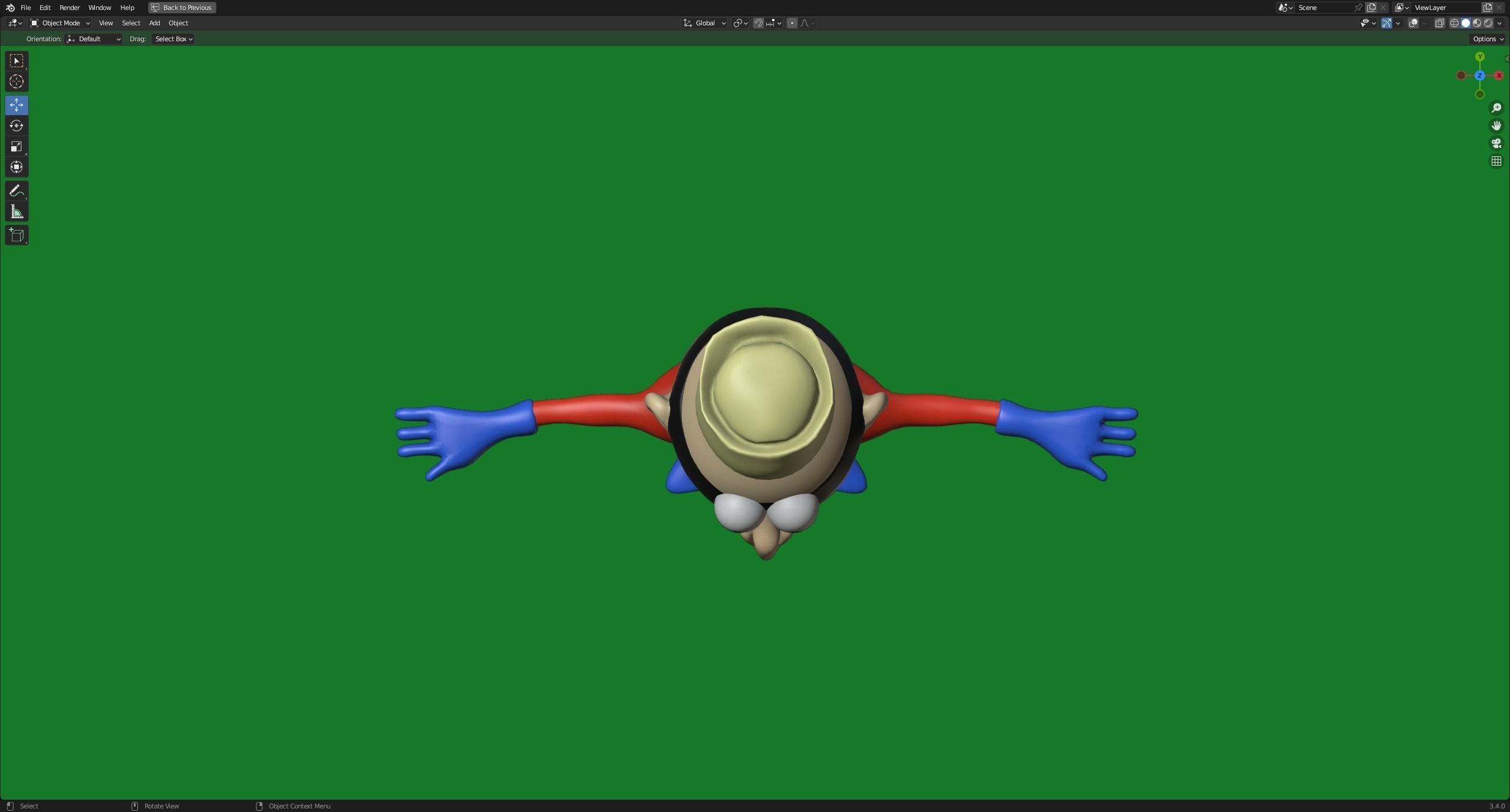This screenshot has height=812, width=1510.
Task: Add a new ViewLayer icon
Action: click(x=1487, y=8)
